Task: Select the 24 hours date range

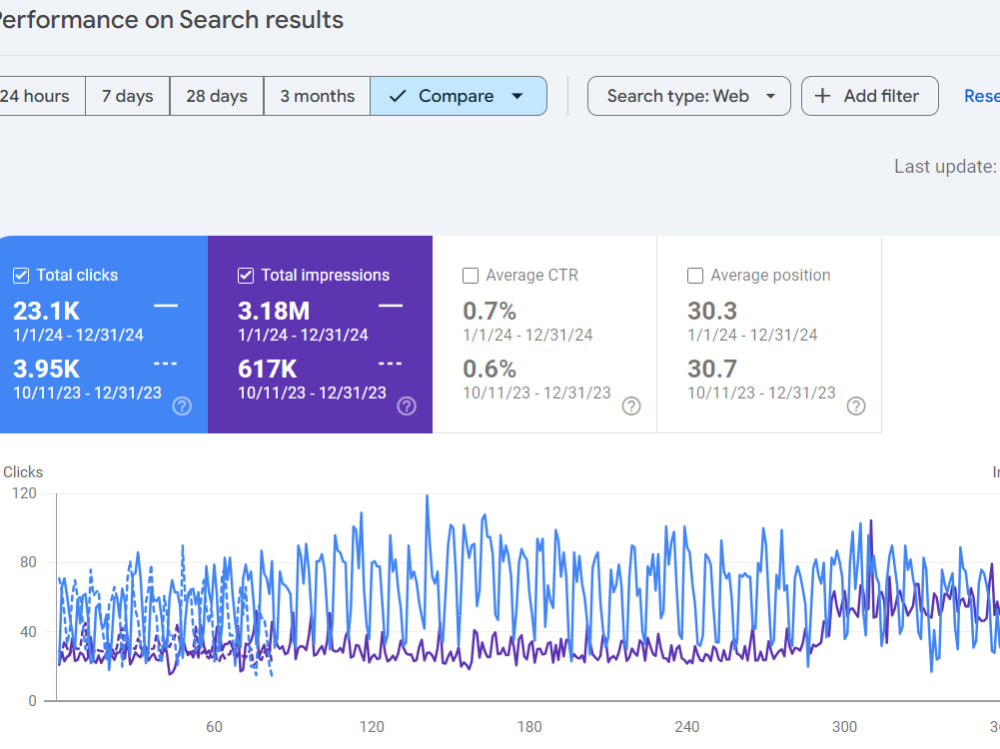Action: click(42, 96)
